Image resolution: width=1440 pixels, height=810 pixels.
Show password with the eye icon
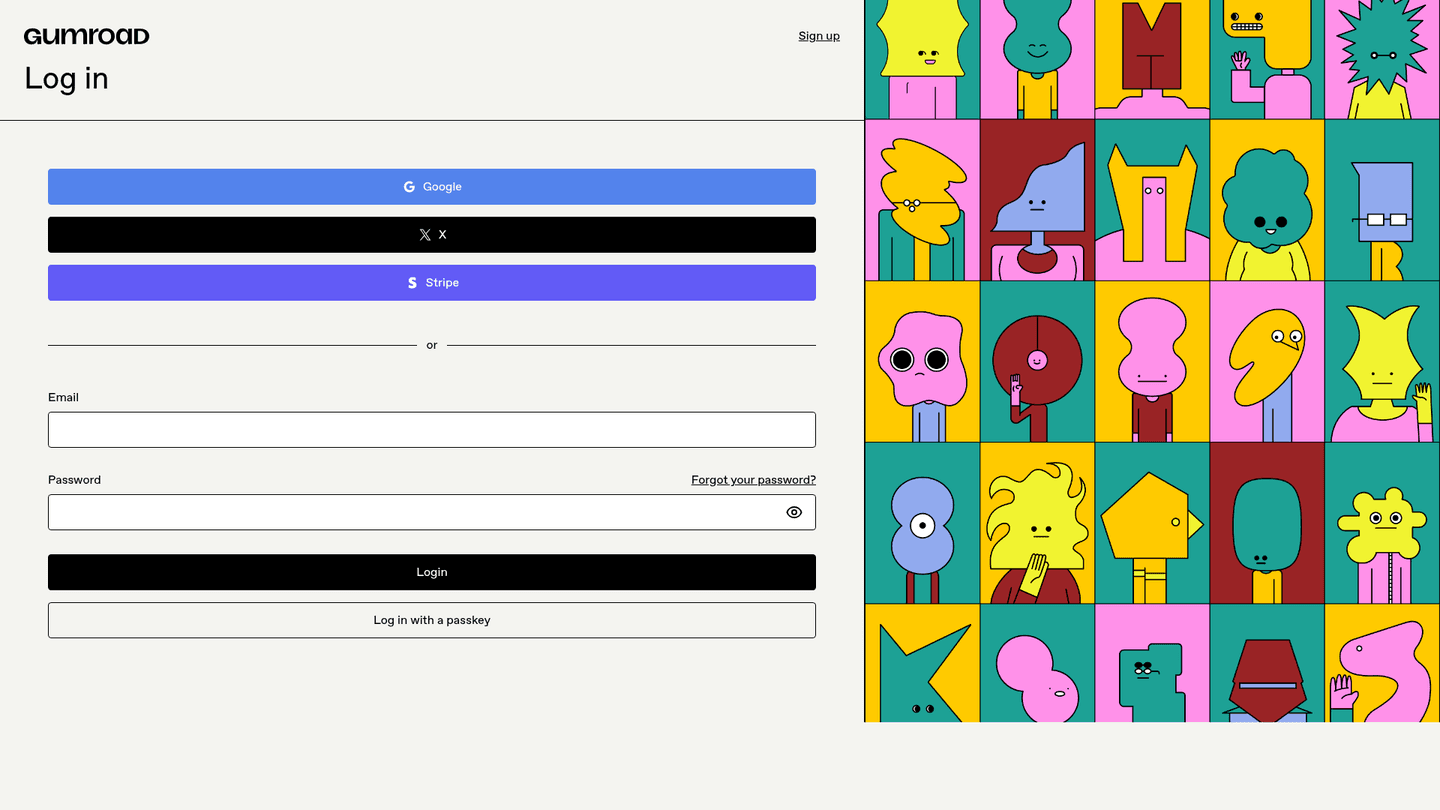(x=794, y=512)
